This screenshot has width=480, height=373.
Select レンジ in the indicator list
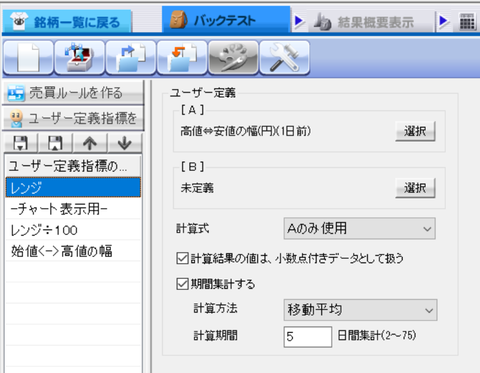pos(73,188)
